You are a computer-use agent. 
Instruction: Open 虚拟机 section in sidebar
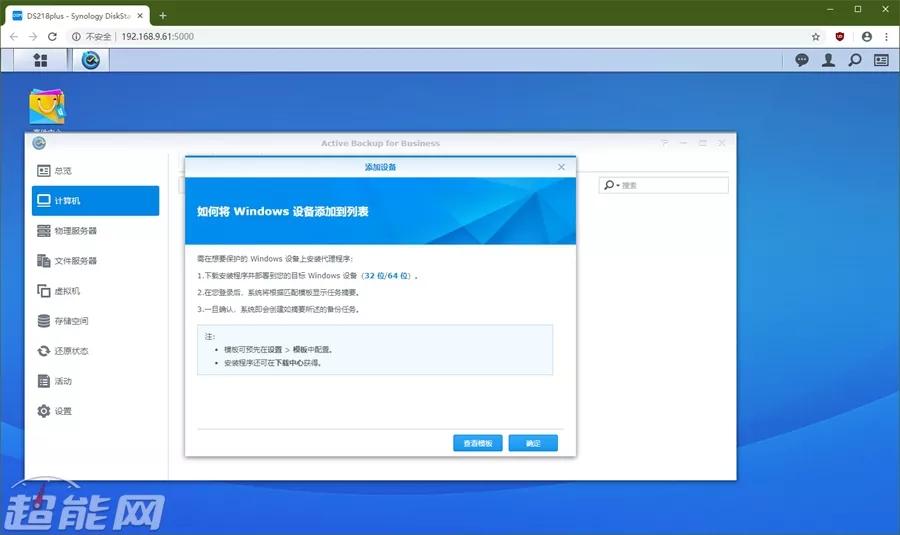95,291
